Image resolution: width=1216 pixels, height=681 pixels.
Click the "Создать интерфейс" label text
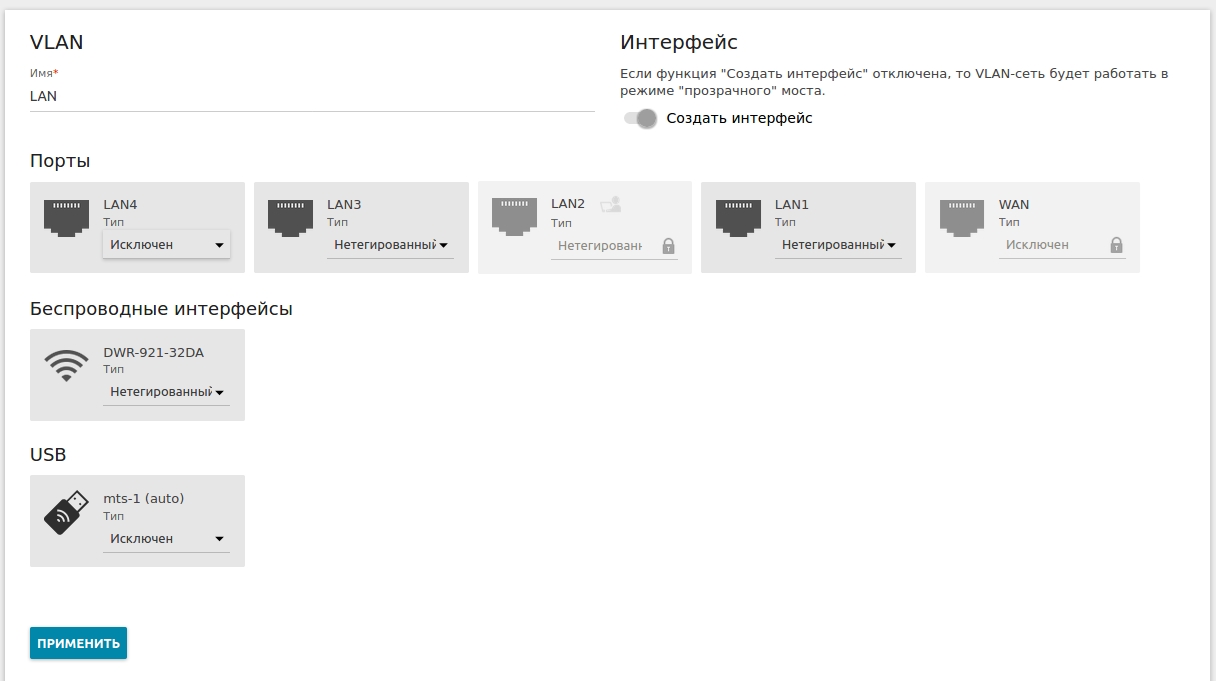pos(739,119)
